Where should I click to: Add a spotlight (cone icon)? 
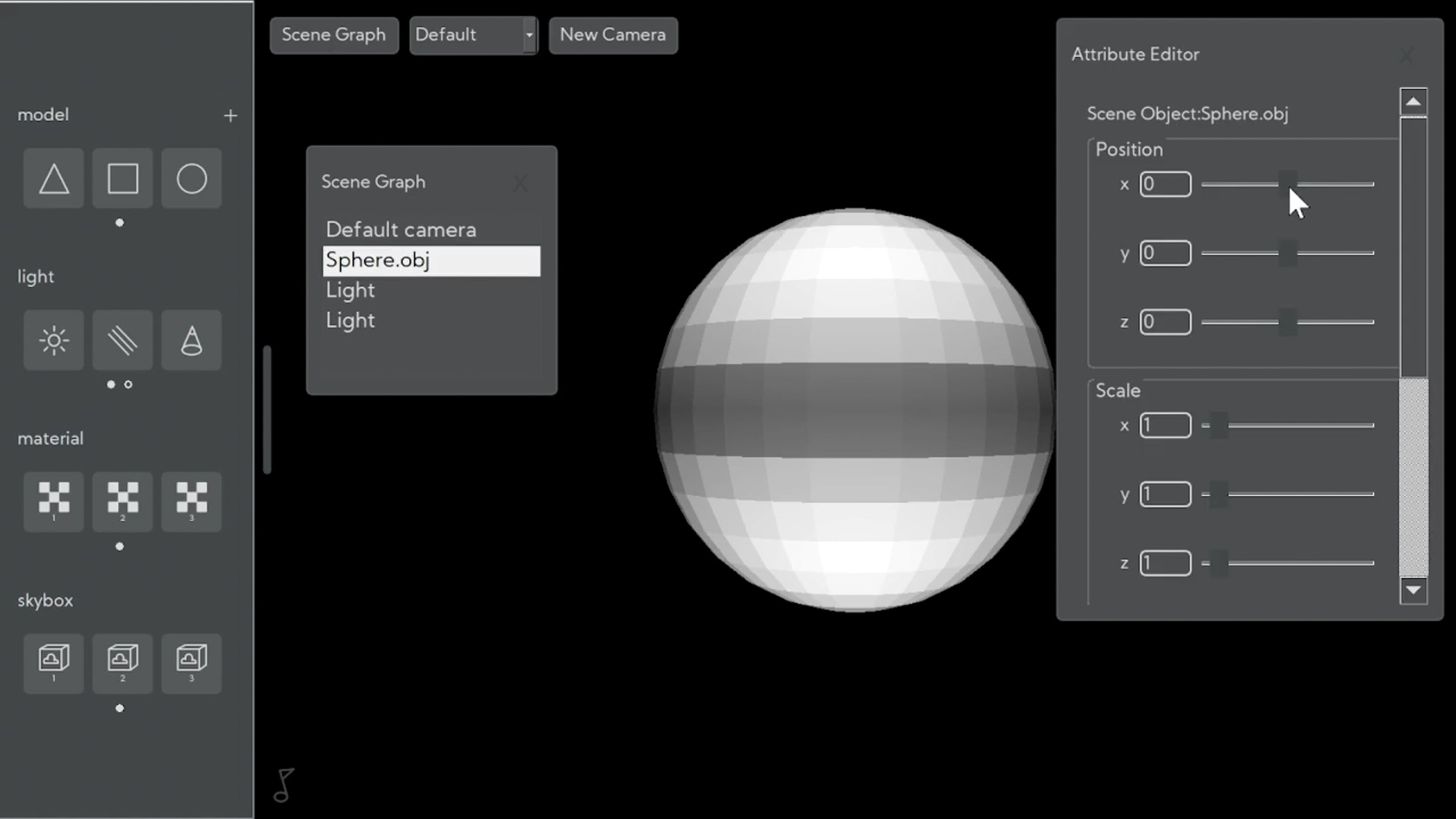[x=192, y=340]
